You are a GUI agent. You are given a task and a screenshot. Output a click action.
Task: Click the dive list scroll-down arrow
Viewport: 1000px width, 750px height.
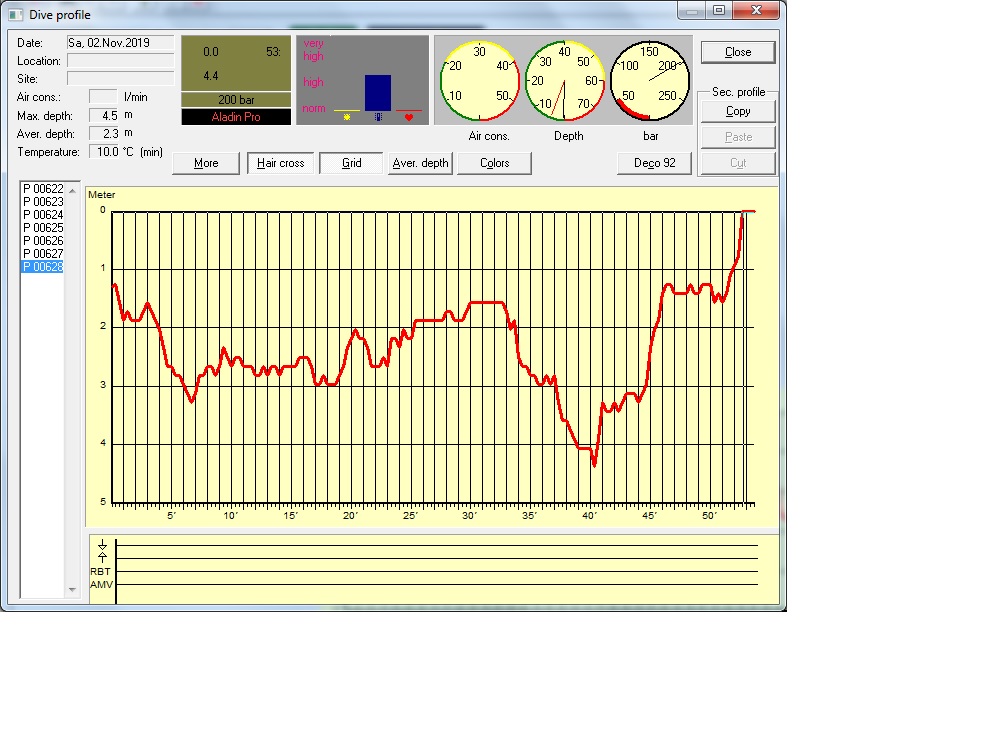click(72, 590)
